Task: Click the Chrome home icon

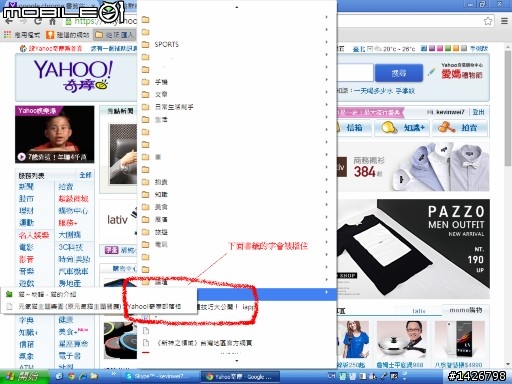Action: (x=52, y=22)
